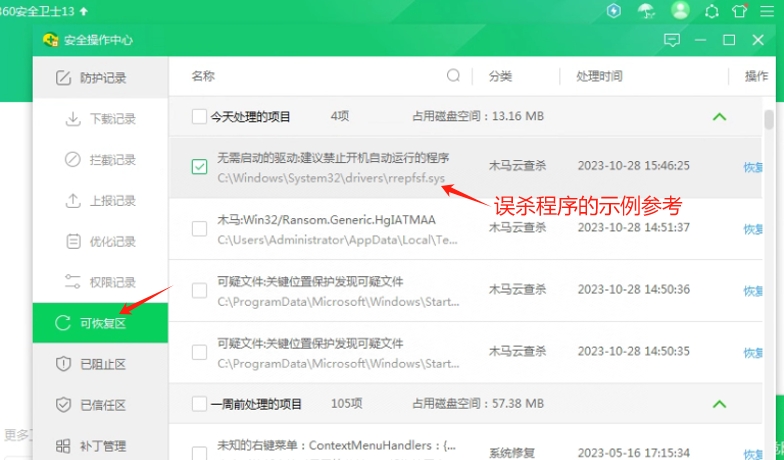Click the notification bell icon in top bar
The width and height of the screenshot is (784, 460).
tap(712, 11)
